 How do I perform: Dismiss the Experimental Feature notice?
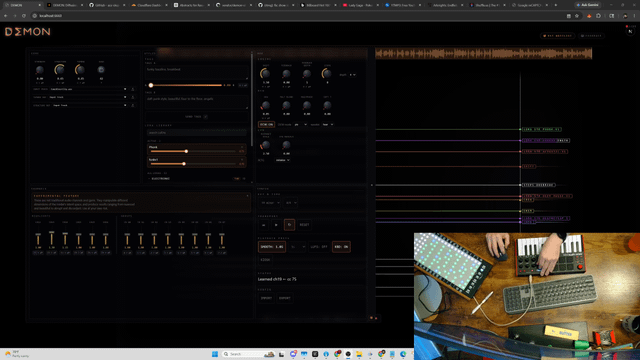[247, 196]
